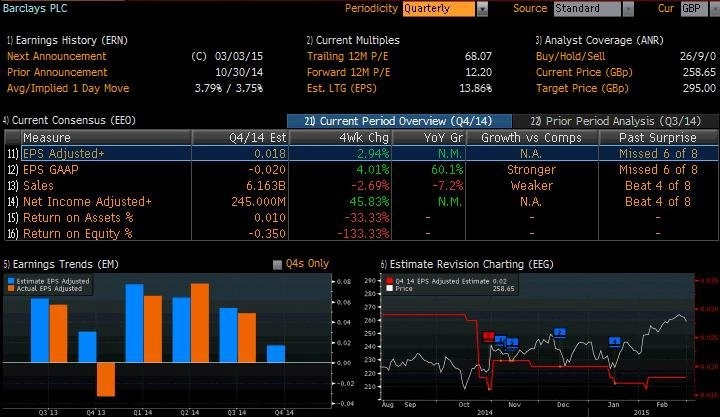Click the Weaker growth vs comps cell

(532, 186)
